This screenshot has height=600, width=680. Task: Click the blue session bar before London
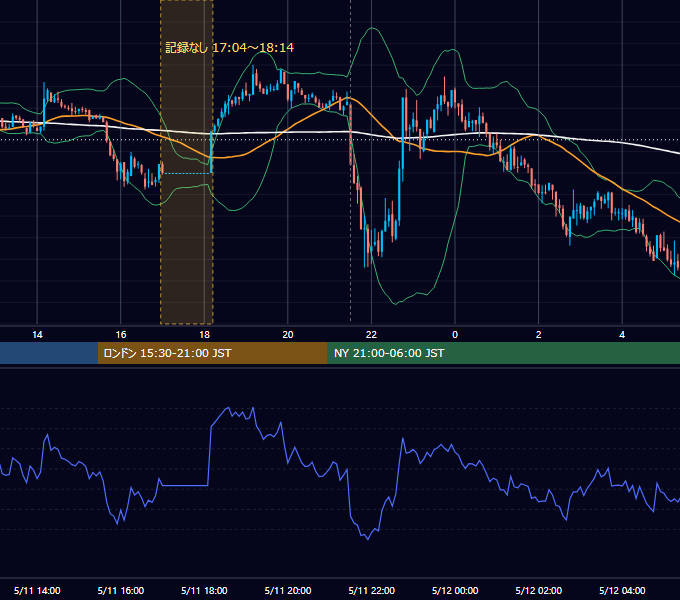pyautogui.click(x=49, y=353)
